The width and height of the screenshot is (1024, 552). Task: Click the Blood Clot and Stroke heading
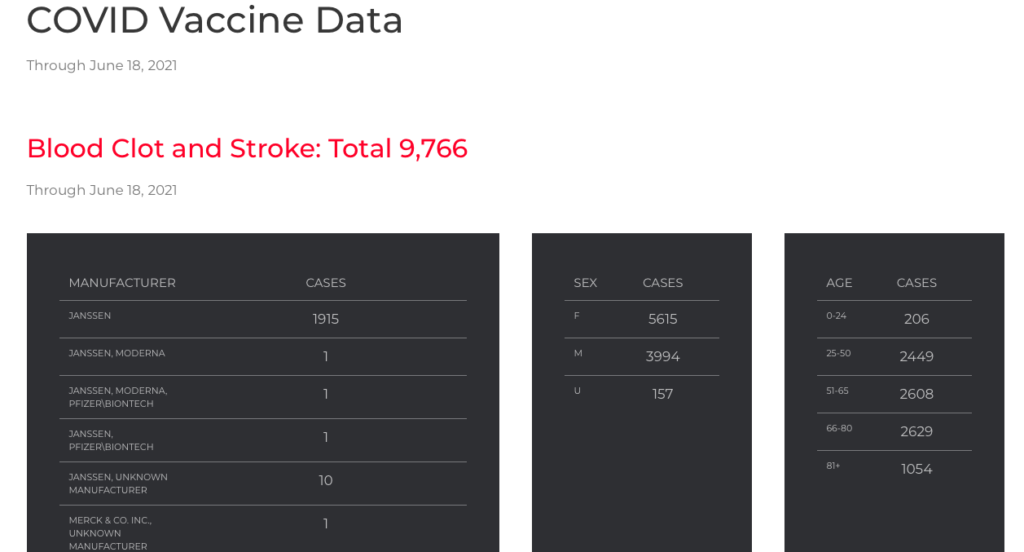pyautogui.click(x=247, y=149)
